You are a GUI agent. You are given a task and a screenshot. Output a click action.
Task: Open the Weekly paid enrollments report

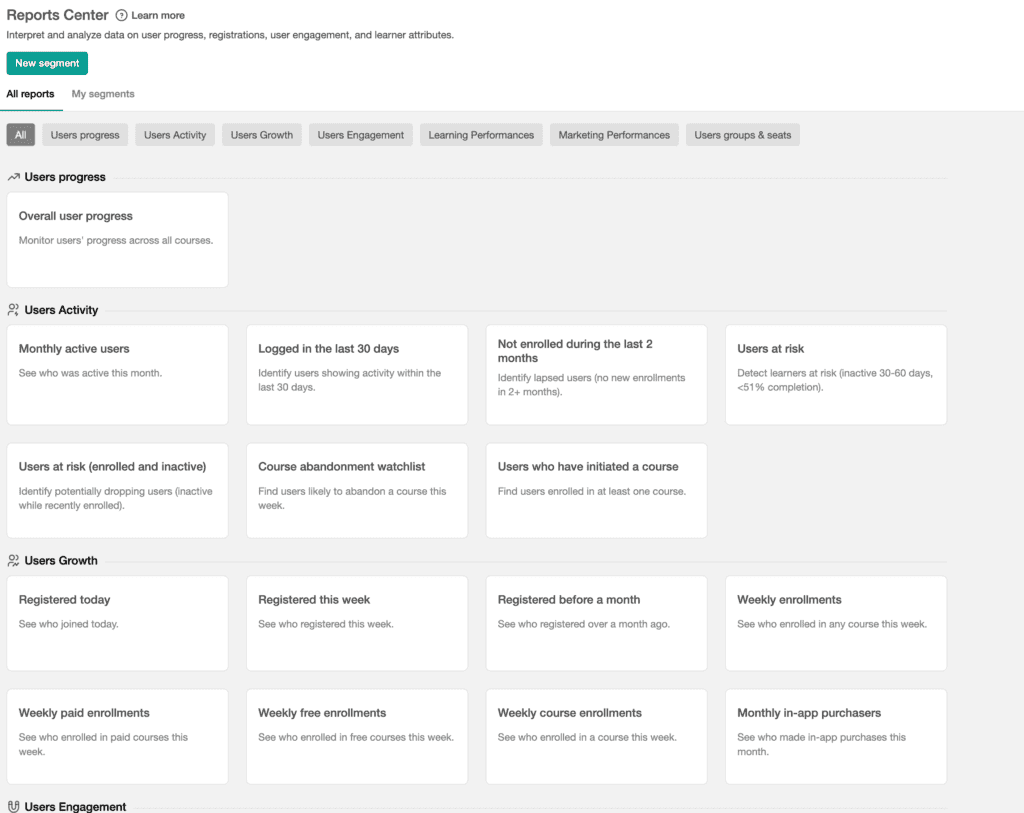[x=117, y=736]
